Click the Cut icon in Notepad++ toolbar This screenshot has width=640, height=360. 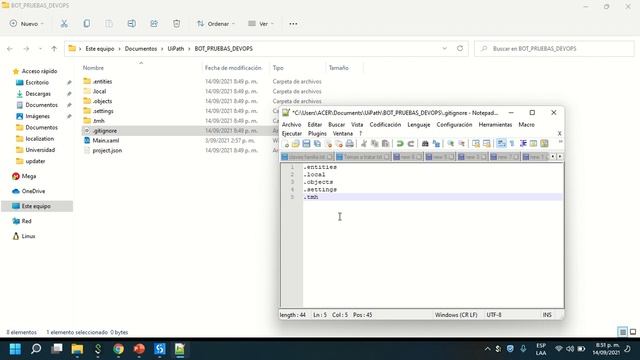(364, 144)
